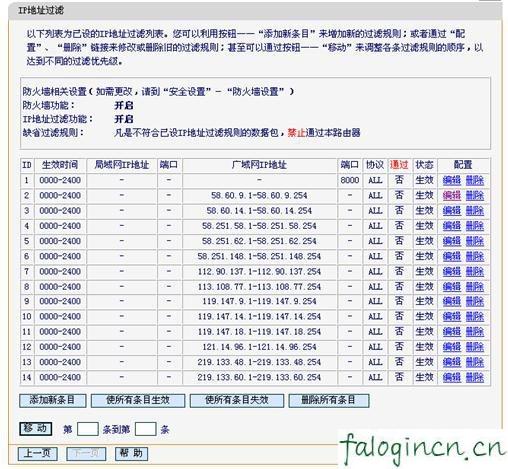Delete rule 9 for 119.147.9.1 range

point(475,301)
